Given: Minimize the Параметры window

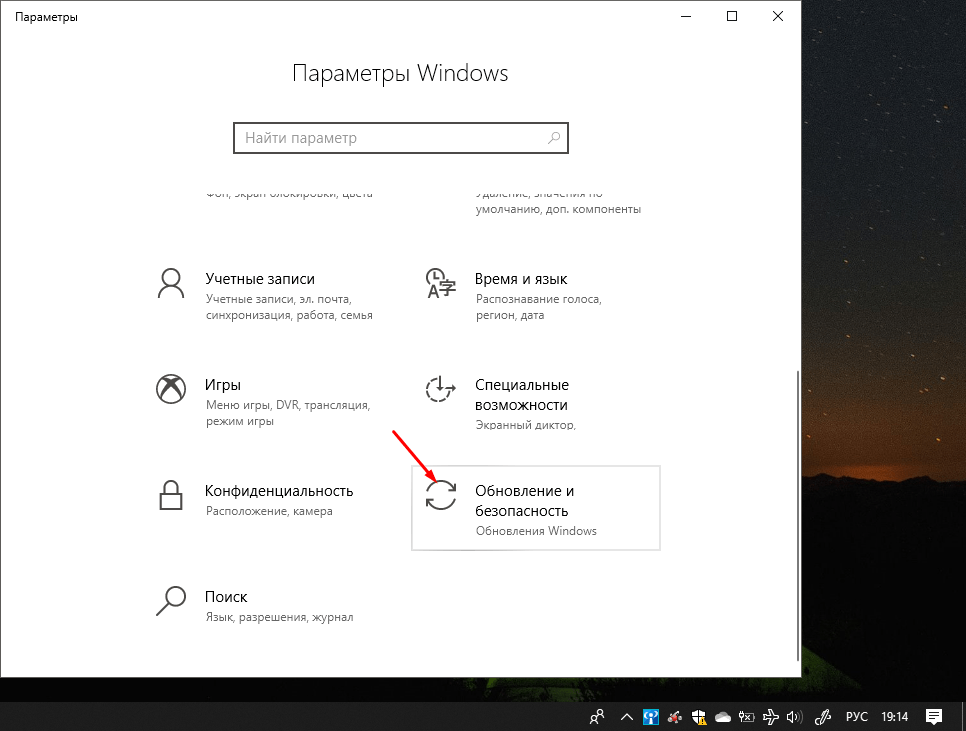Looking at the screenshot, I should 686,17.
